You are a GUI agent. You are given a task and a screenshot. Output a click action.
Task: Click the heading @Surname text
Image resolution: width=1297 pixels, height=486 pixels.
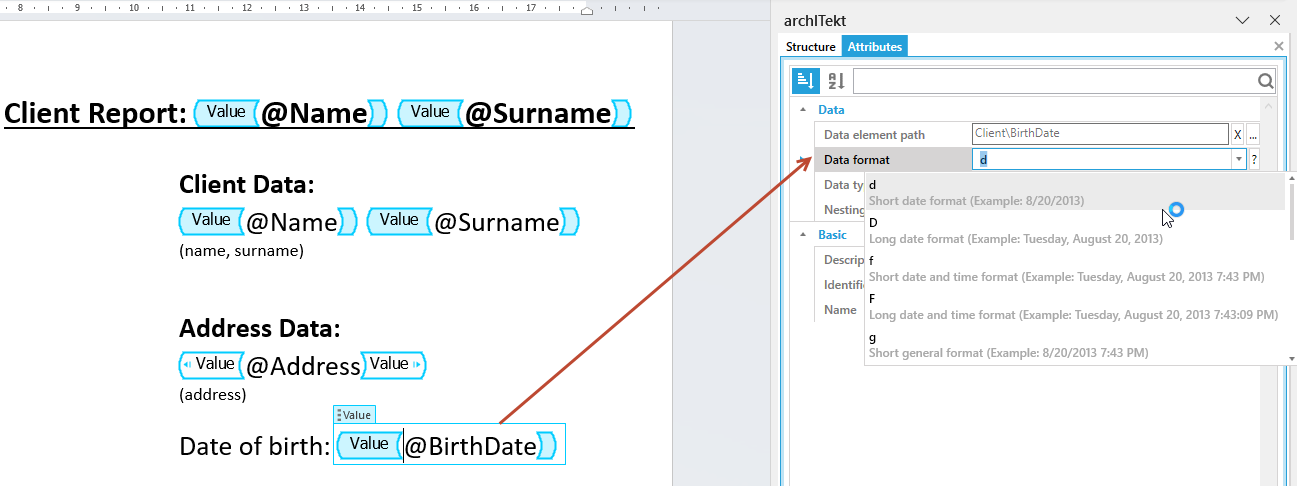(x=538, y=114)
